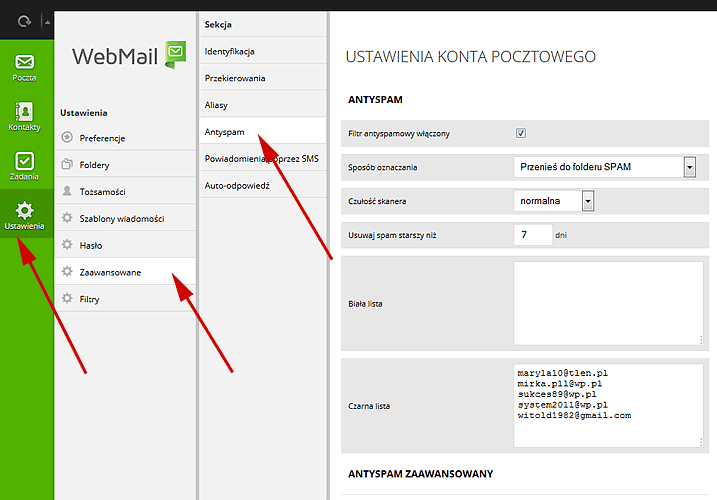This screenshot has width=717, height=500.
Task: Click the Tożsamości person icon
Action: (67, 191)
